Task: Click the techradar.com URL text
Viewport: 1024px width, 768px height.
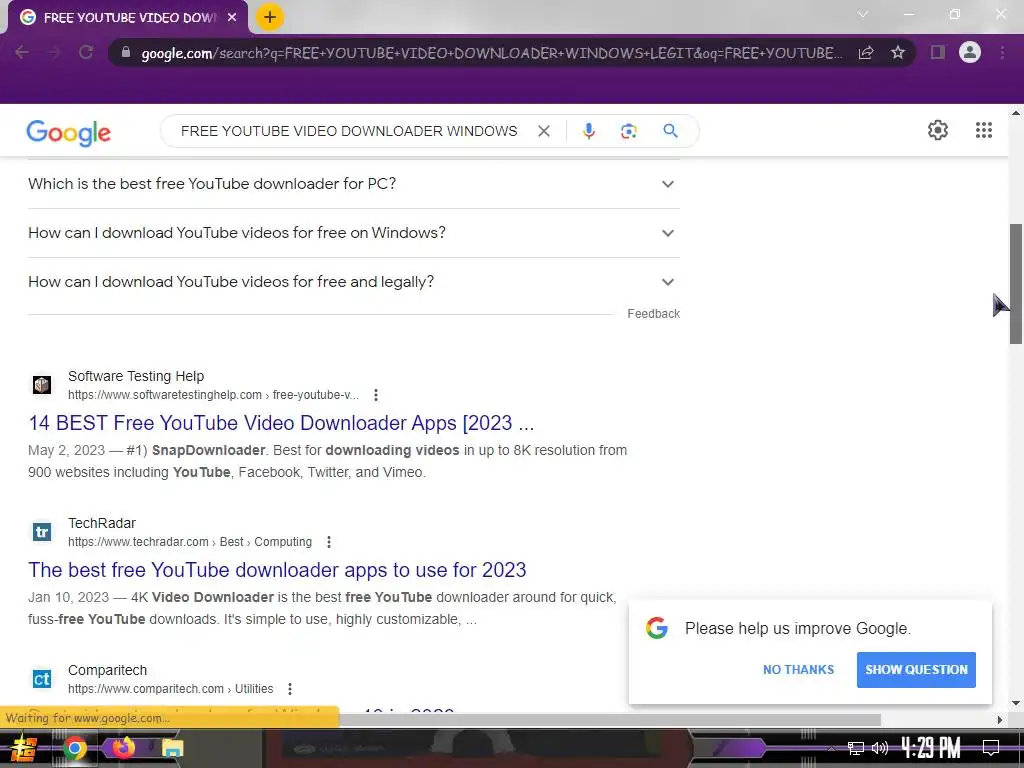Action: (x=189, y=542)
